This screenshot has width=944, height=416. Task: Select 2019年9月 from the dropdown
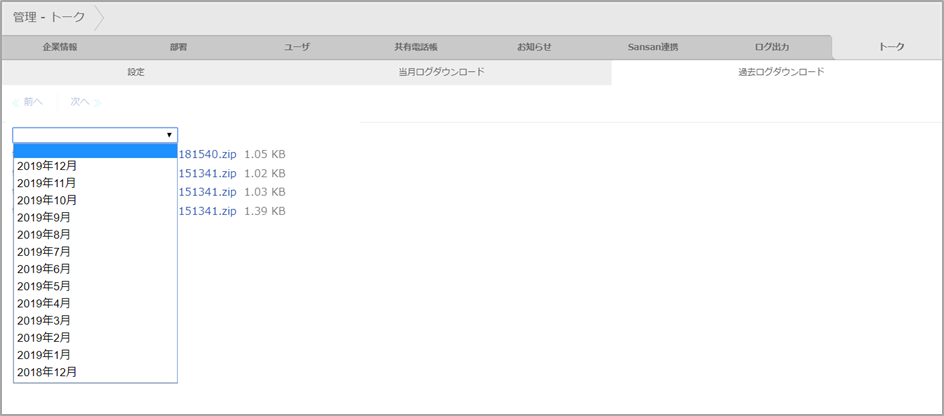pos(95,217)
